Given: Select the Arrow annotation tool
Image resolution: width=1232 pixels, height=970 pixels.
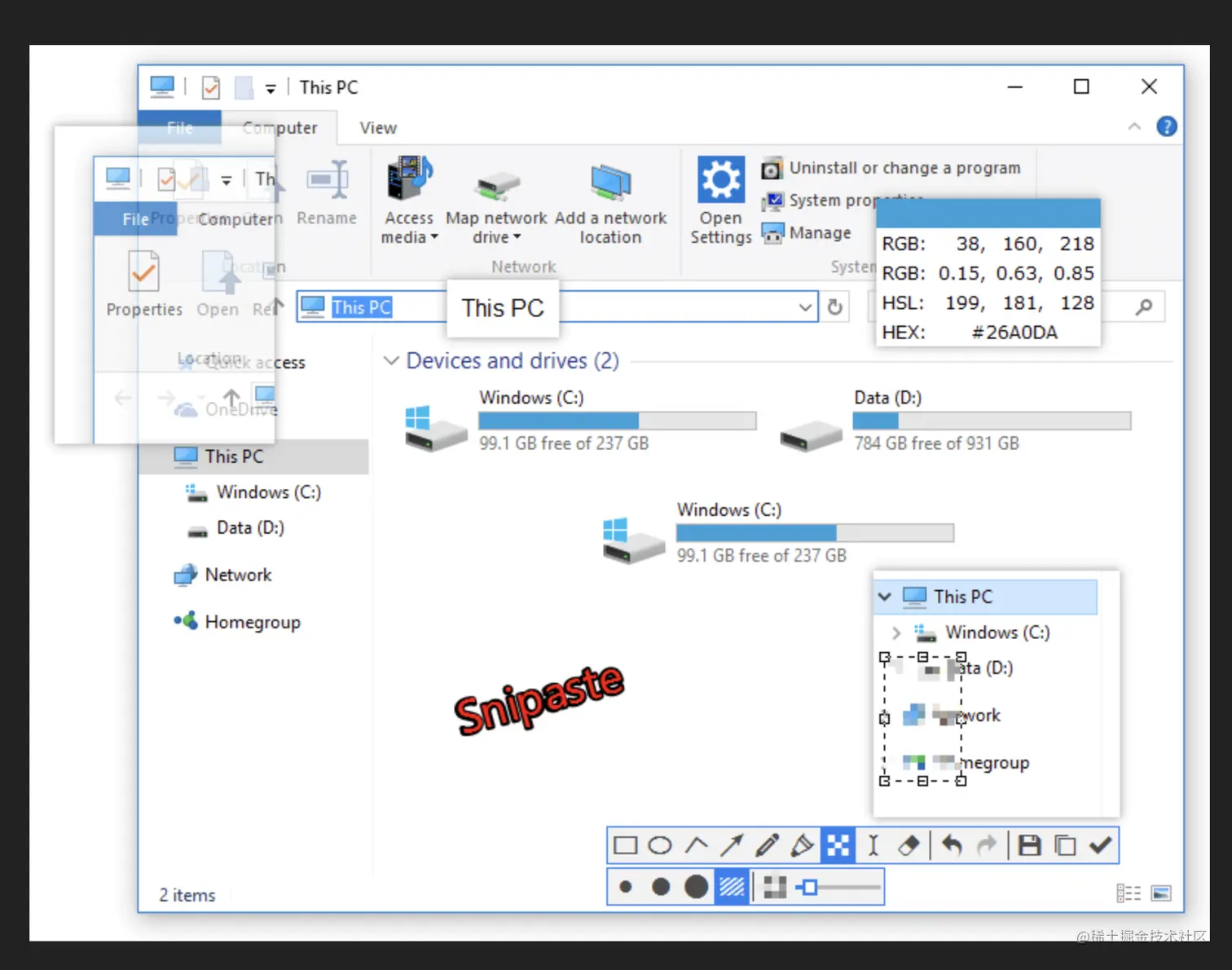Looking at the screenshot, I should tap(731, 845).
